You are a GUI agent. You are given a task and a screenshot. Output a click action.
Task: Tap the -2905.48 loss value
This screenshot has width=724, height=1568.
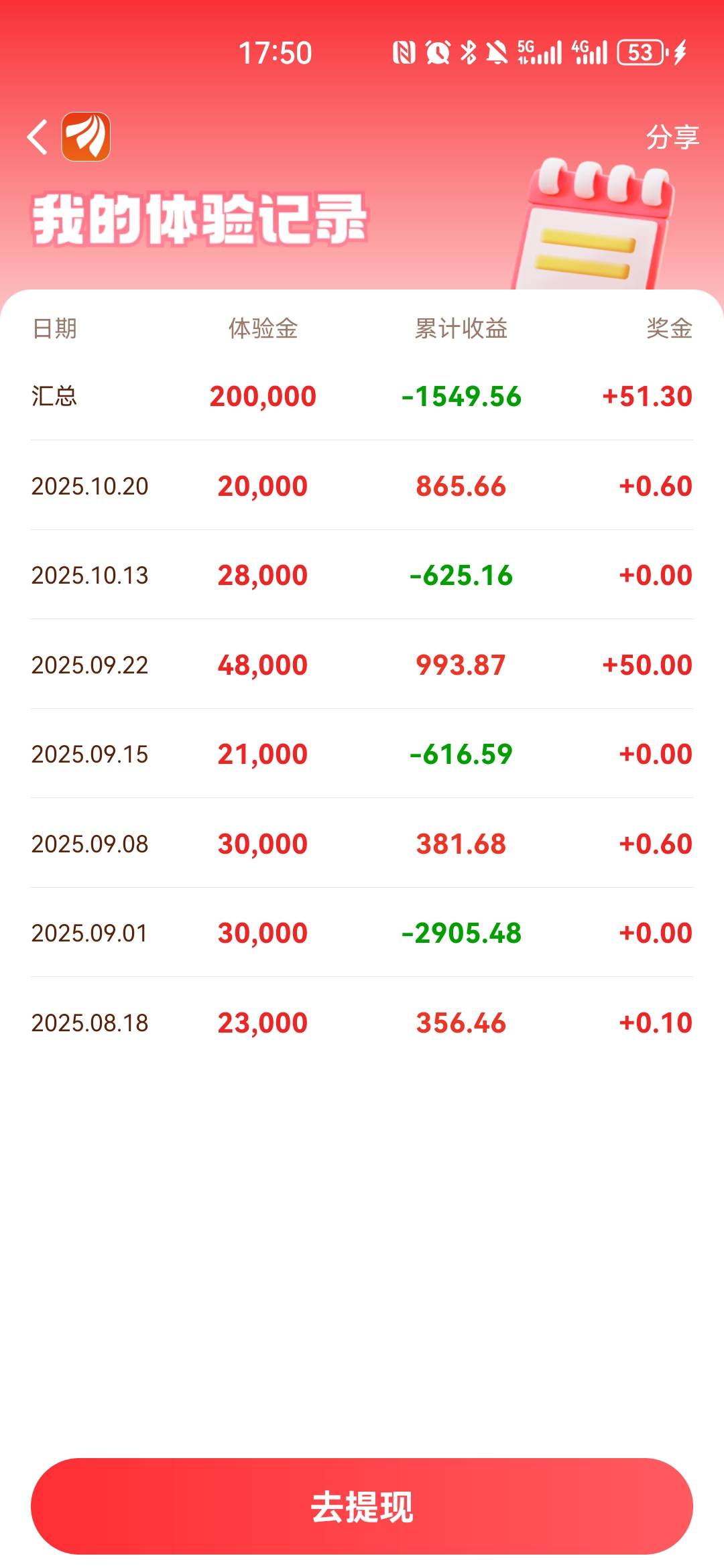click(x=461, y=933)
